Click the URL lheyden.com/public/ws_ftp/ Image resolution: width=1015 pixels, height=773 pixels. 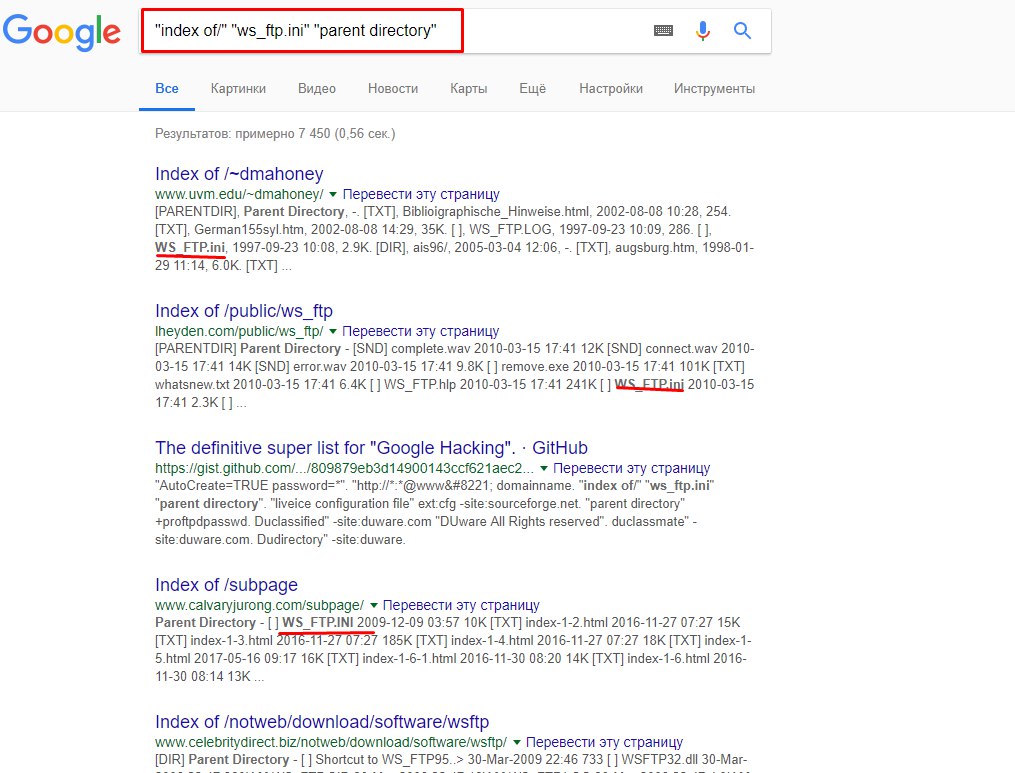[239, 331]
